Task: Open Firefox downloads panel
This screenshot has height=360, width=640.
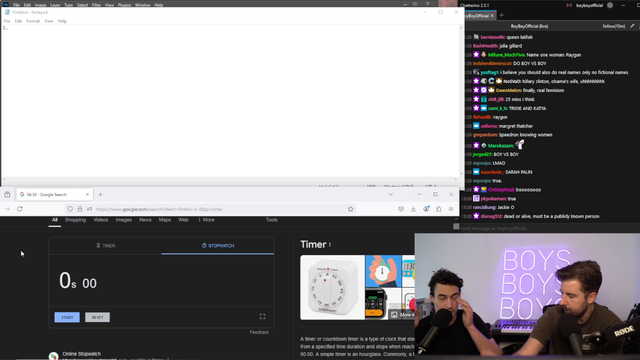Action: tap(413, 209)
